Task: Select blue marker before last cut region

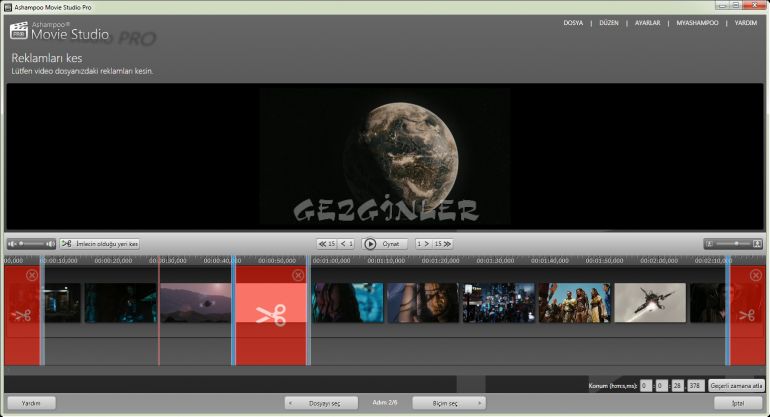Action: [x=728, y=312]
